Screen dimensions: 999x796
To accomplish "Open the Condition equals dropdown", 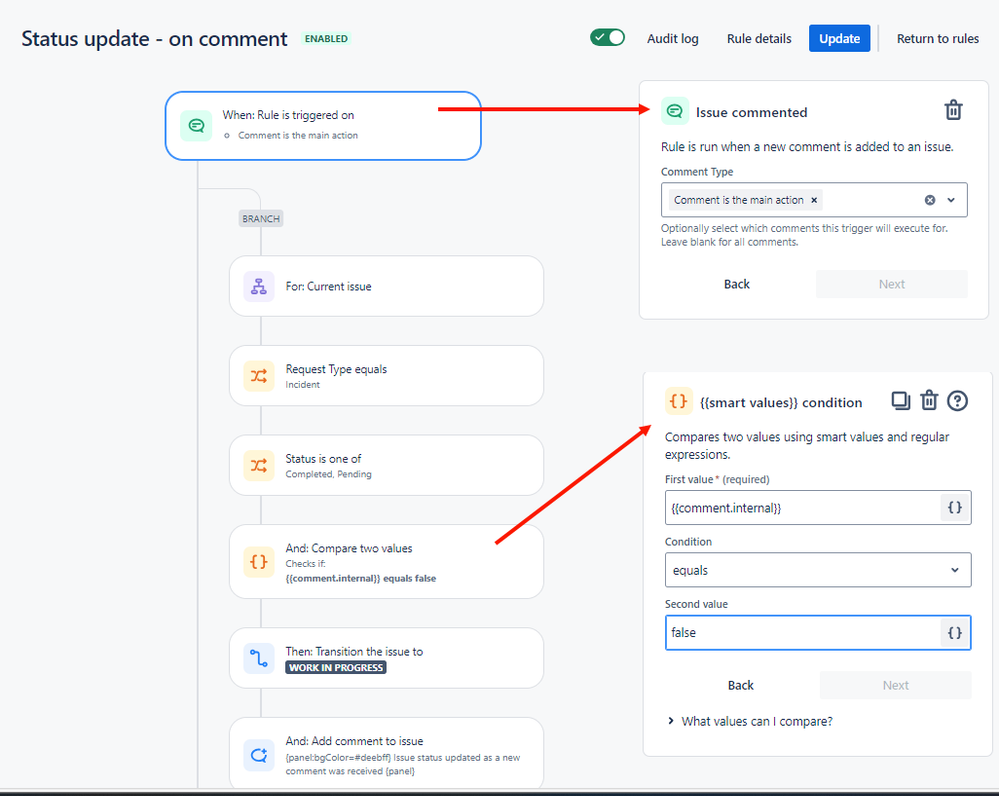I will (x=817, y=570).
